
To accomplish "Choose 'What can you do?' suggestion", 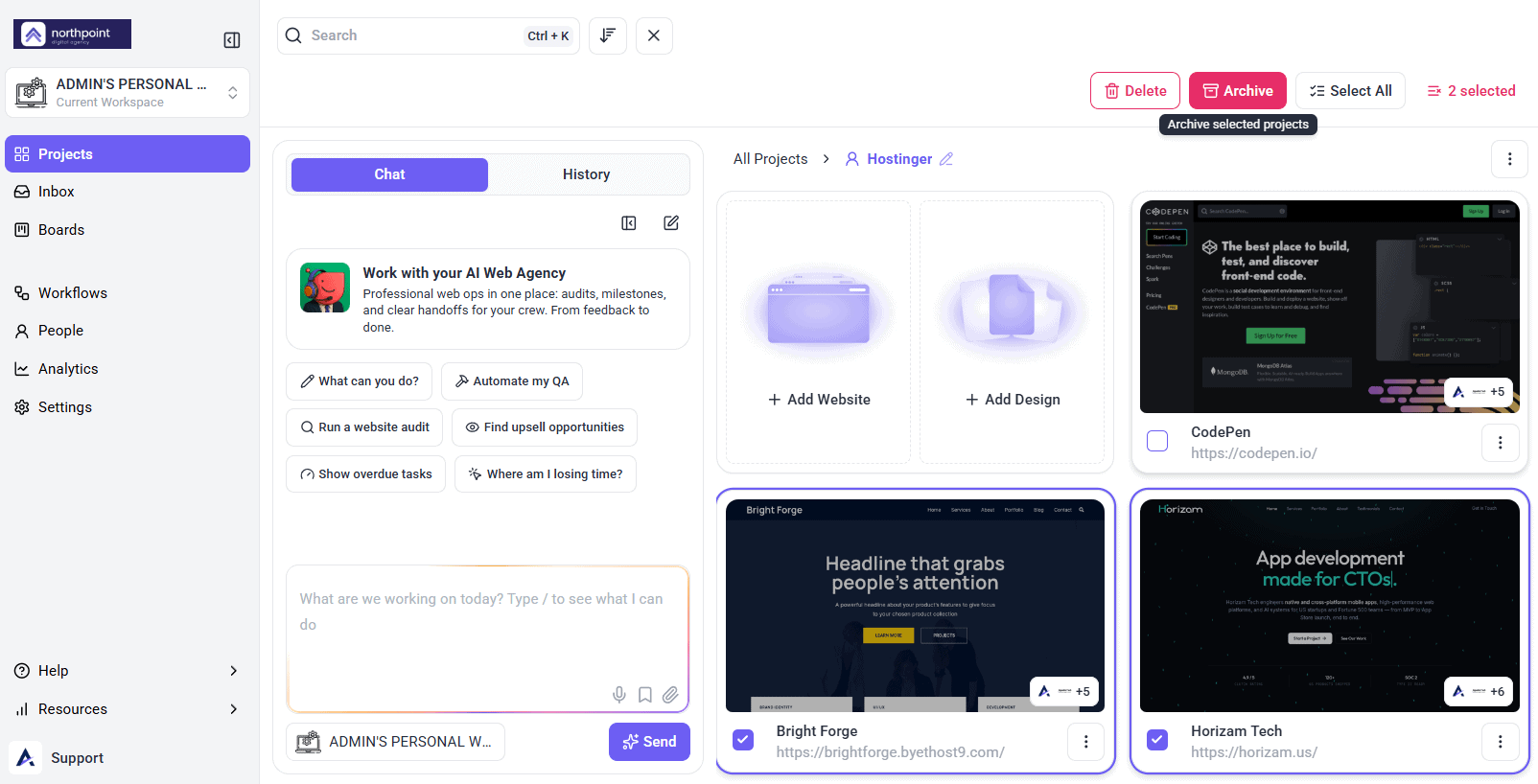I will click(x=360, y=381).
